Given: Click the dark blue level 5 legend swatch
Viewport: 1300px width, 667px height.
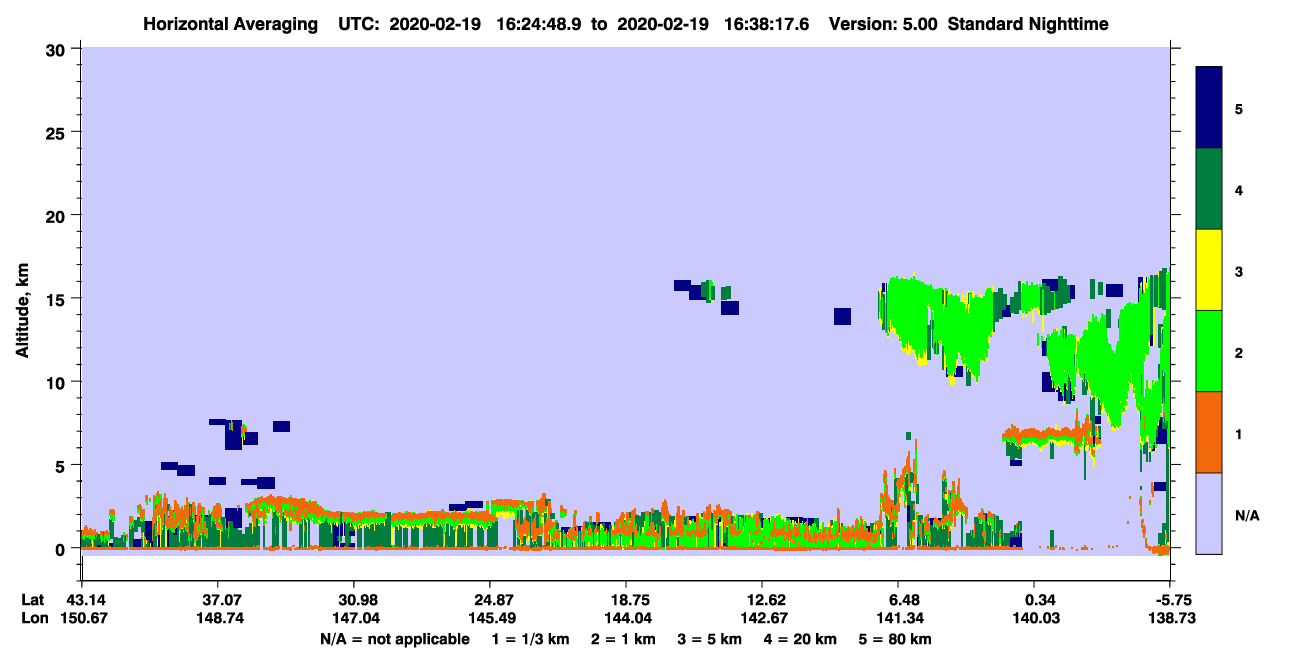Looking at the screenshot, I should tap(1209, 108).
